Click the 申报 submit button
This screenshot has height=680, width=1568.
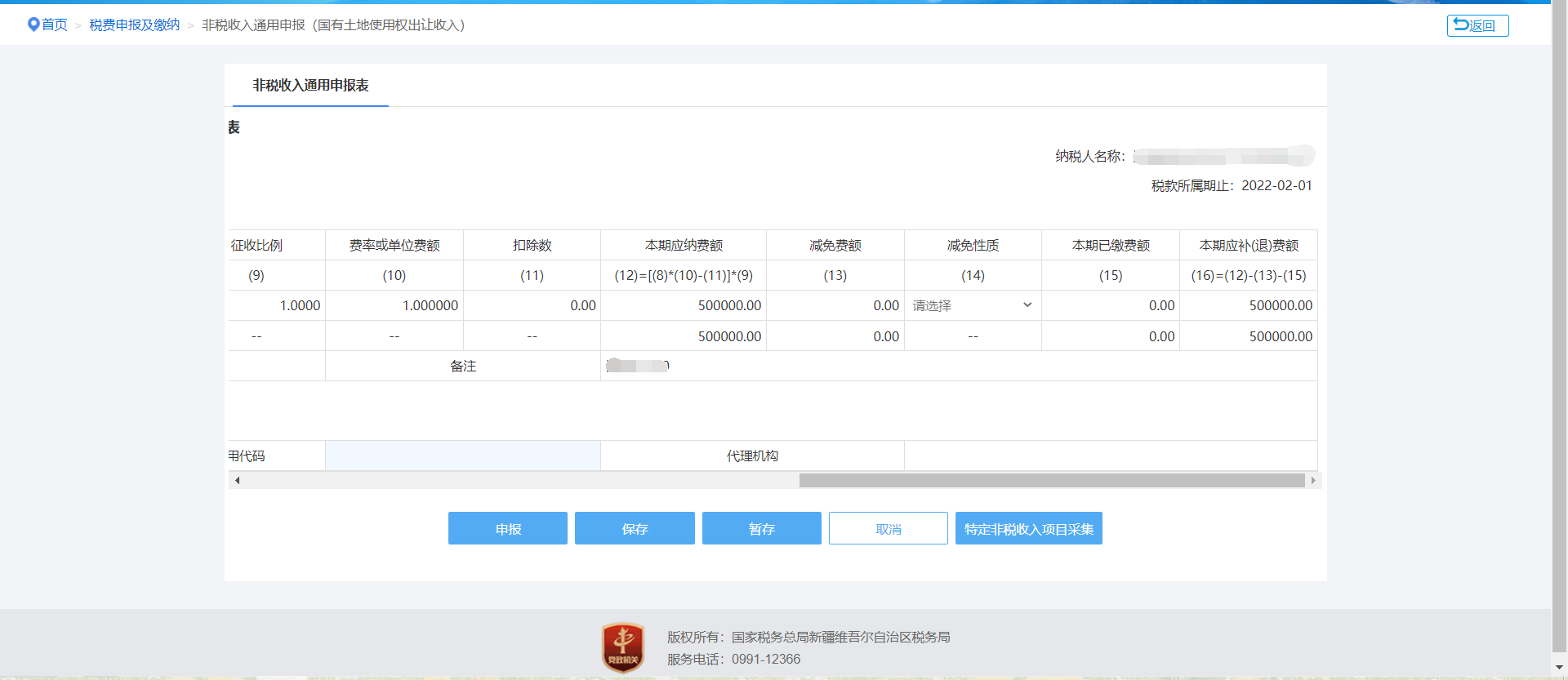[x=508, y=528]
